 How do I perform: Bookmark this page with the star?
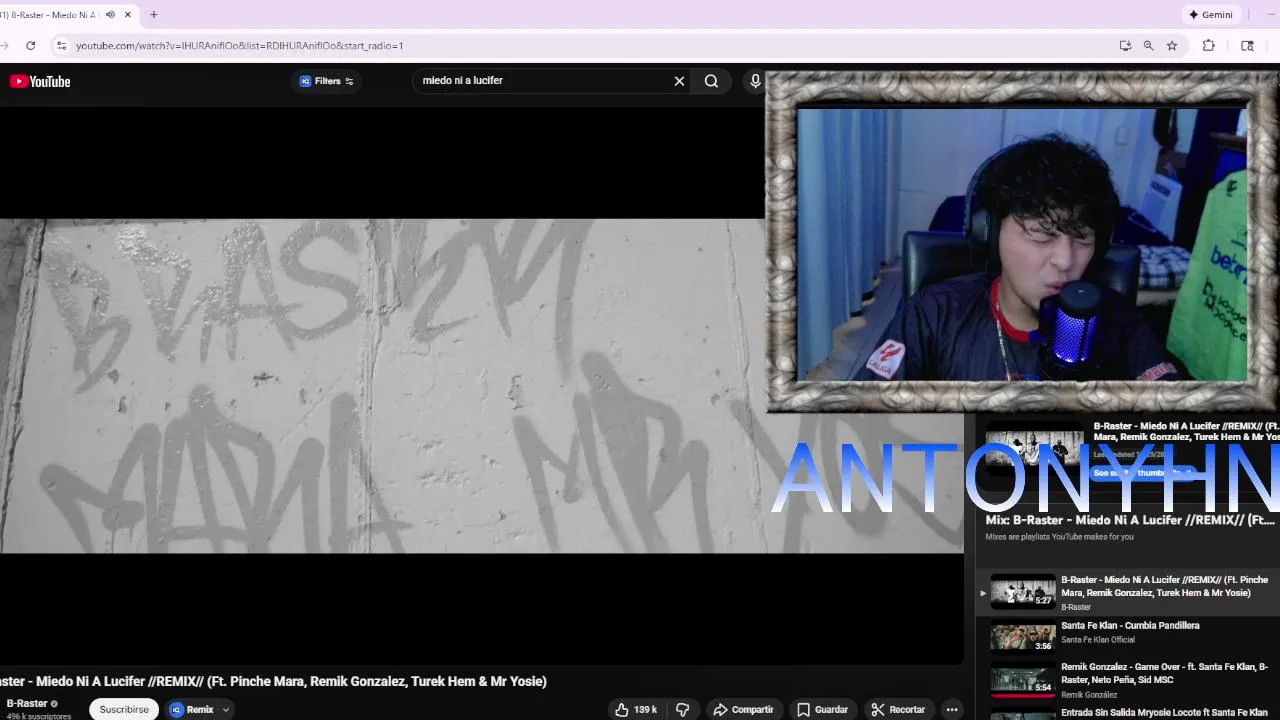[x=1172, y=45]
